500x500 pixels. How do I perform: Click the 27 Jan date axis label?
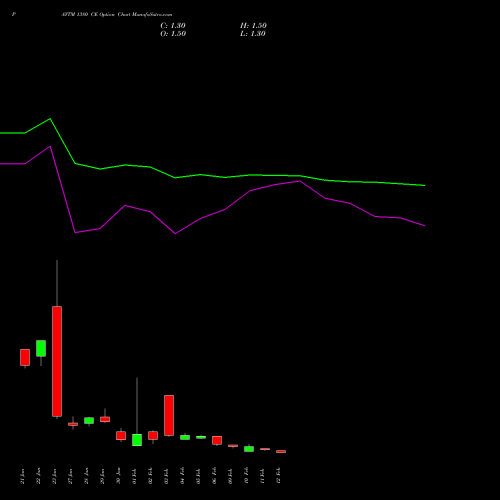70,476
